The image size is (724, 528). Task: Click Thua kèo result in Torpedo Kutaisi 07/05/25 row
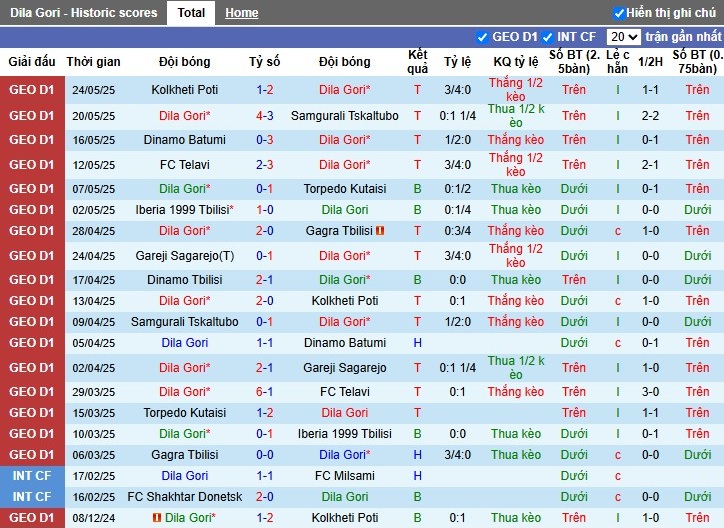tap(516, 188)
